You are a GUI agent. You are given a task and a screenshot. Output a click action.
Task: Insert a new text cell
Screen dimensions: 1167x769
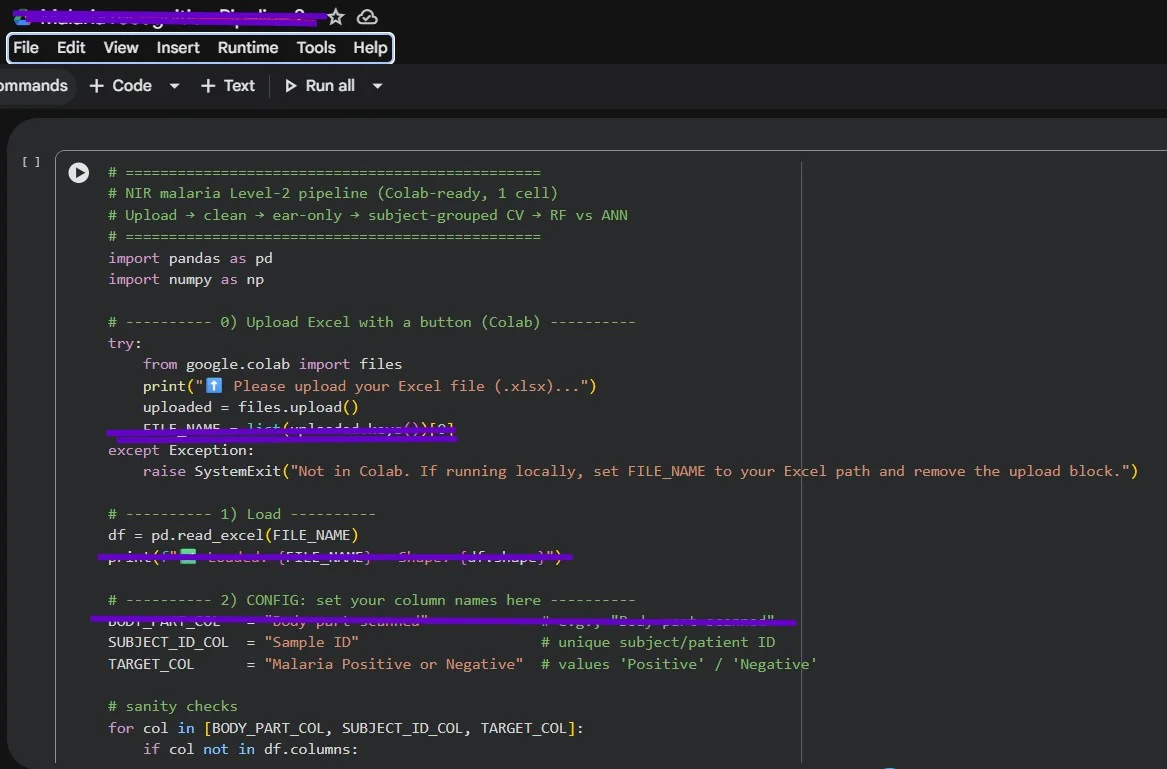(x=228, y=86)
